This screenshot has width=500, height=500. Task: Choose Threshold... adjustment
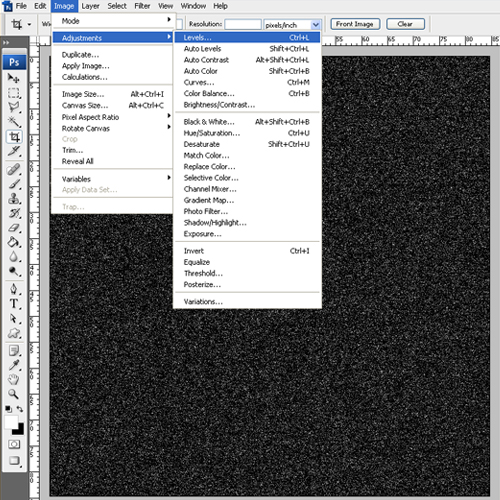coord(247,273)
